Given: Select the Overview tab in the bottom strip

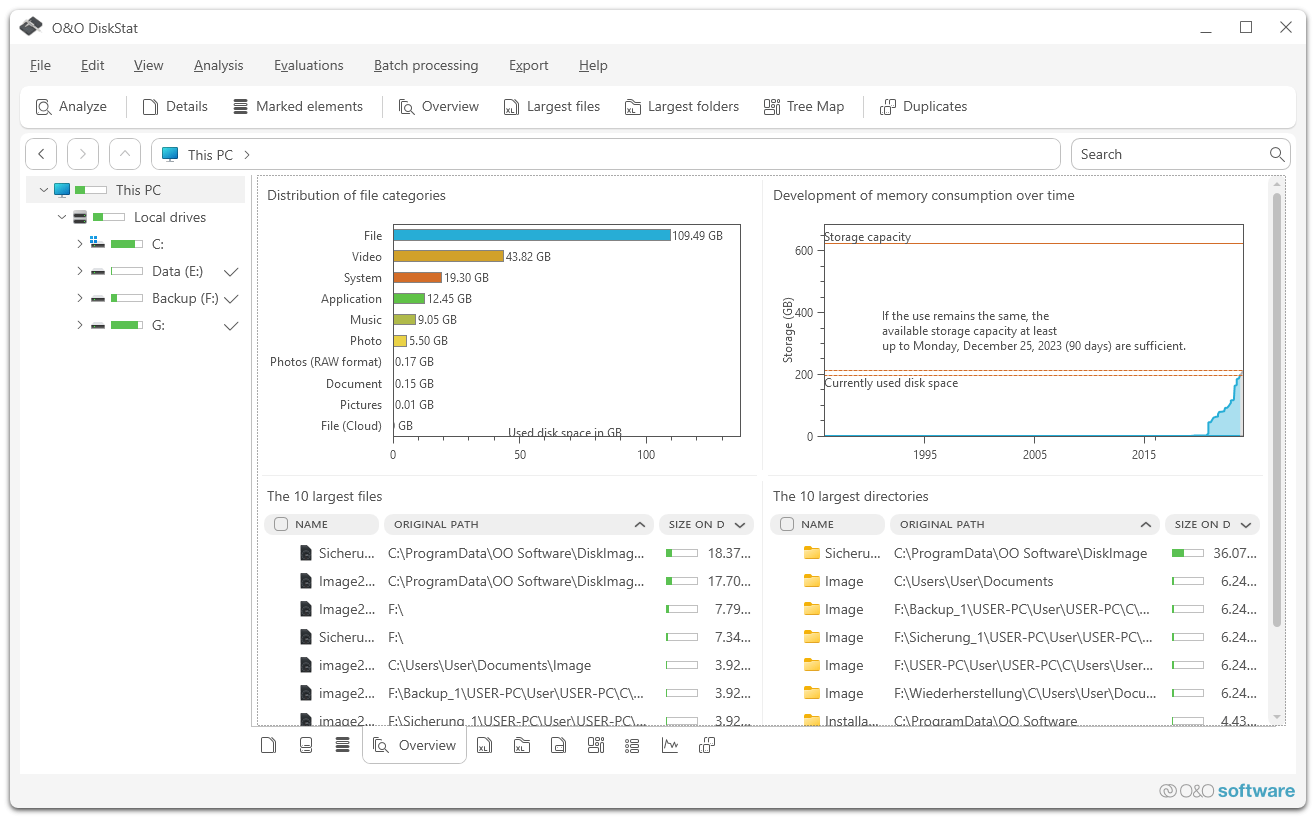Looking at the screenshot, I should (414, 745).
